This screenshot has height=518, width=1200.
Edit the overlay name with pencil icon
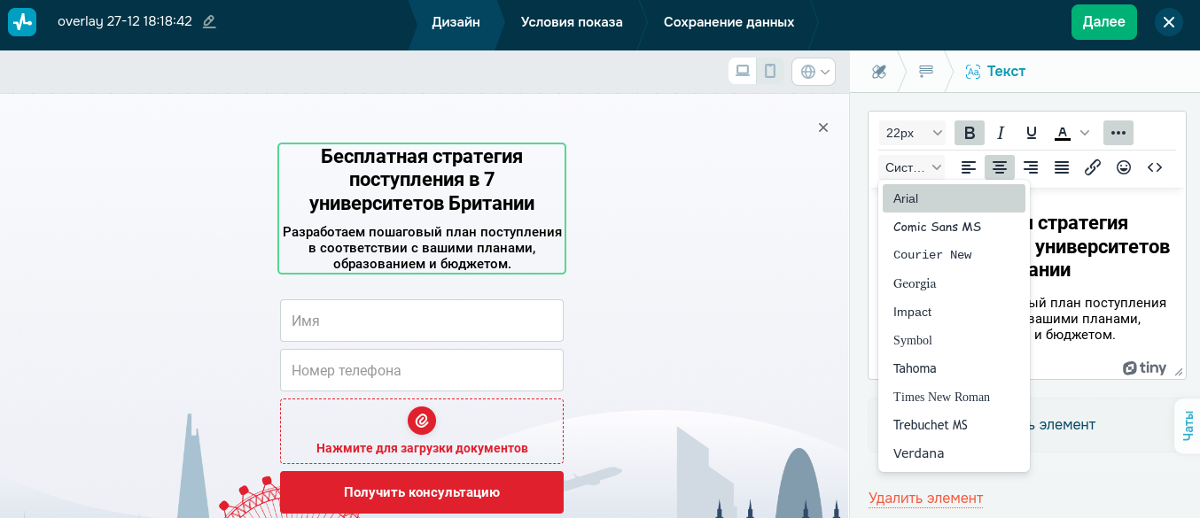tap(209, 22)
